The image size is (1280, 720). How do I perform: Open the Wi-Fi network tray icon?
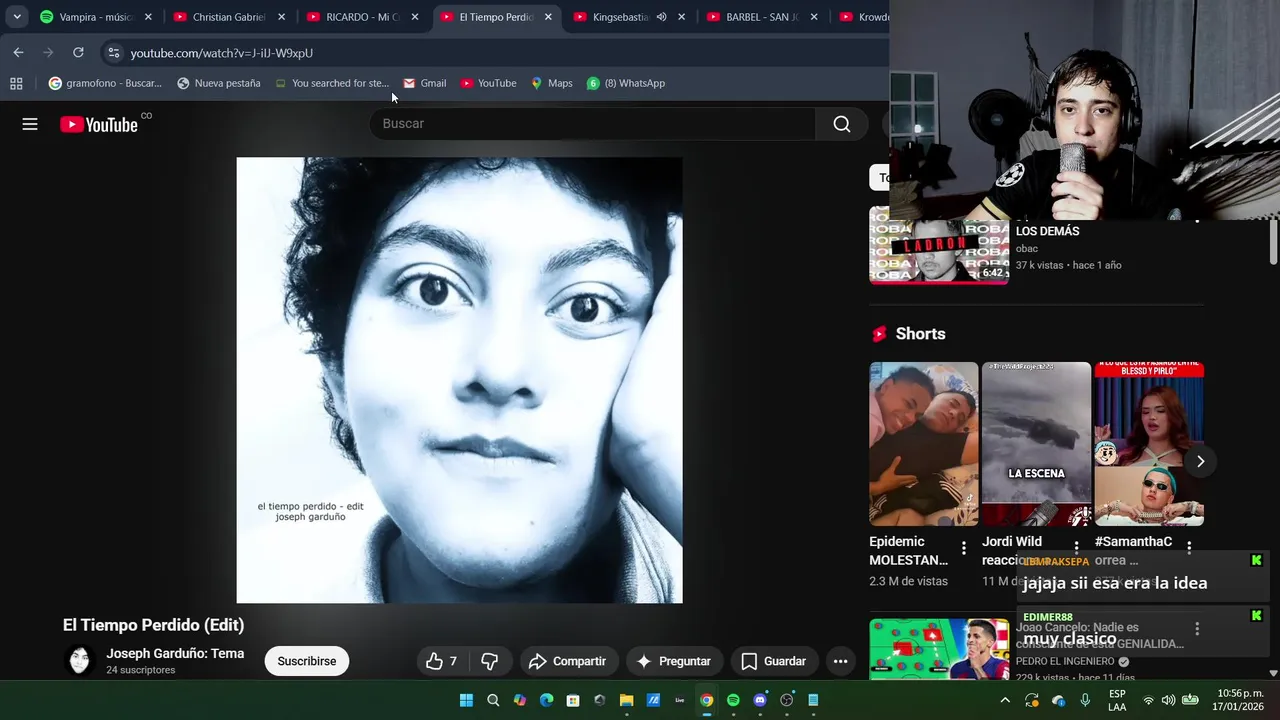[1148, 700]
